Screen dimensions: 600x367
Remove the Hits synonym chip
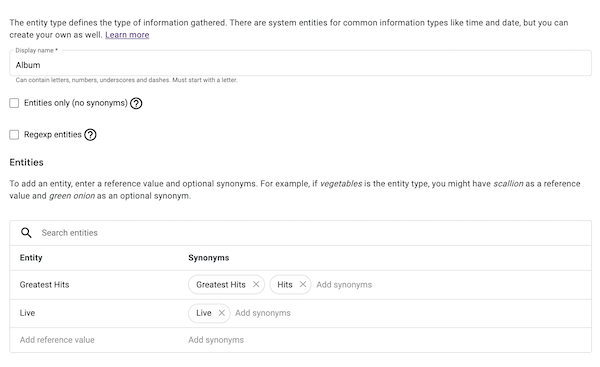click(x=303, y=284)
